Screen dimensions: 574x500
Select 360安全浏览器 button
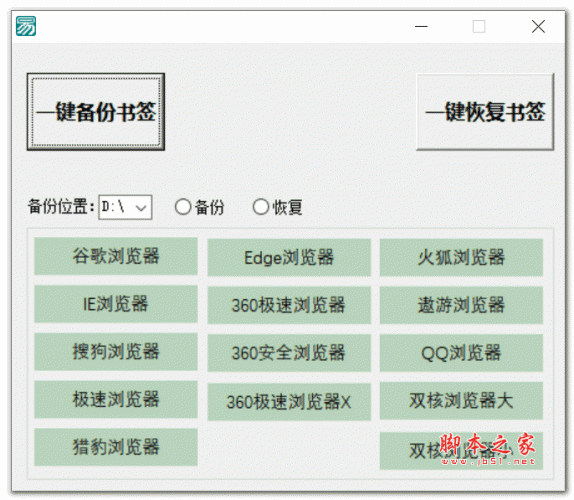click(x=289, y=353)
